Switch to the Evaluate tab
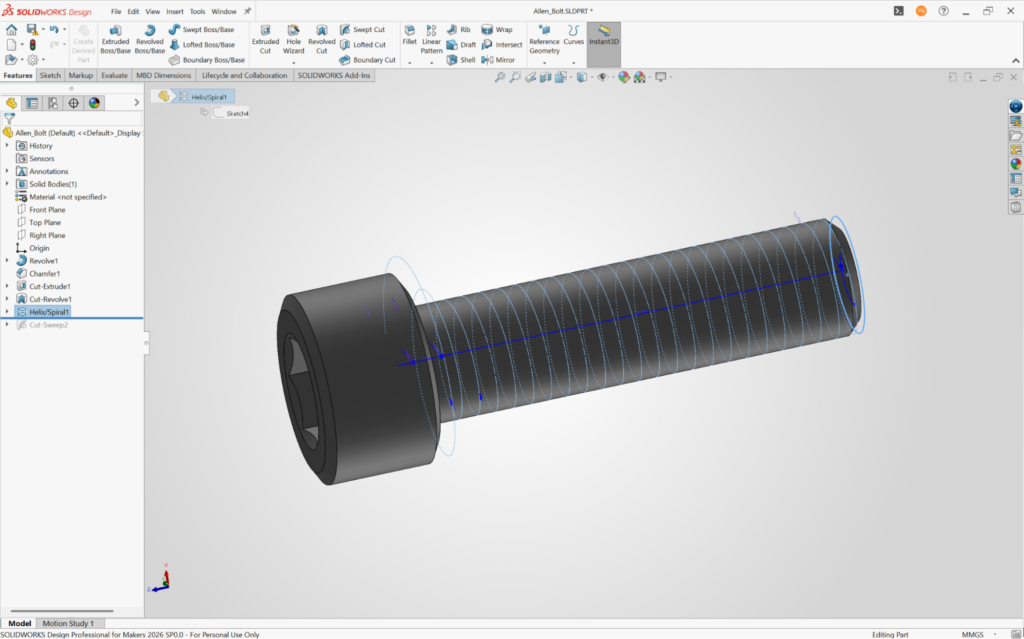 point(114,76)
